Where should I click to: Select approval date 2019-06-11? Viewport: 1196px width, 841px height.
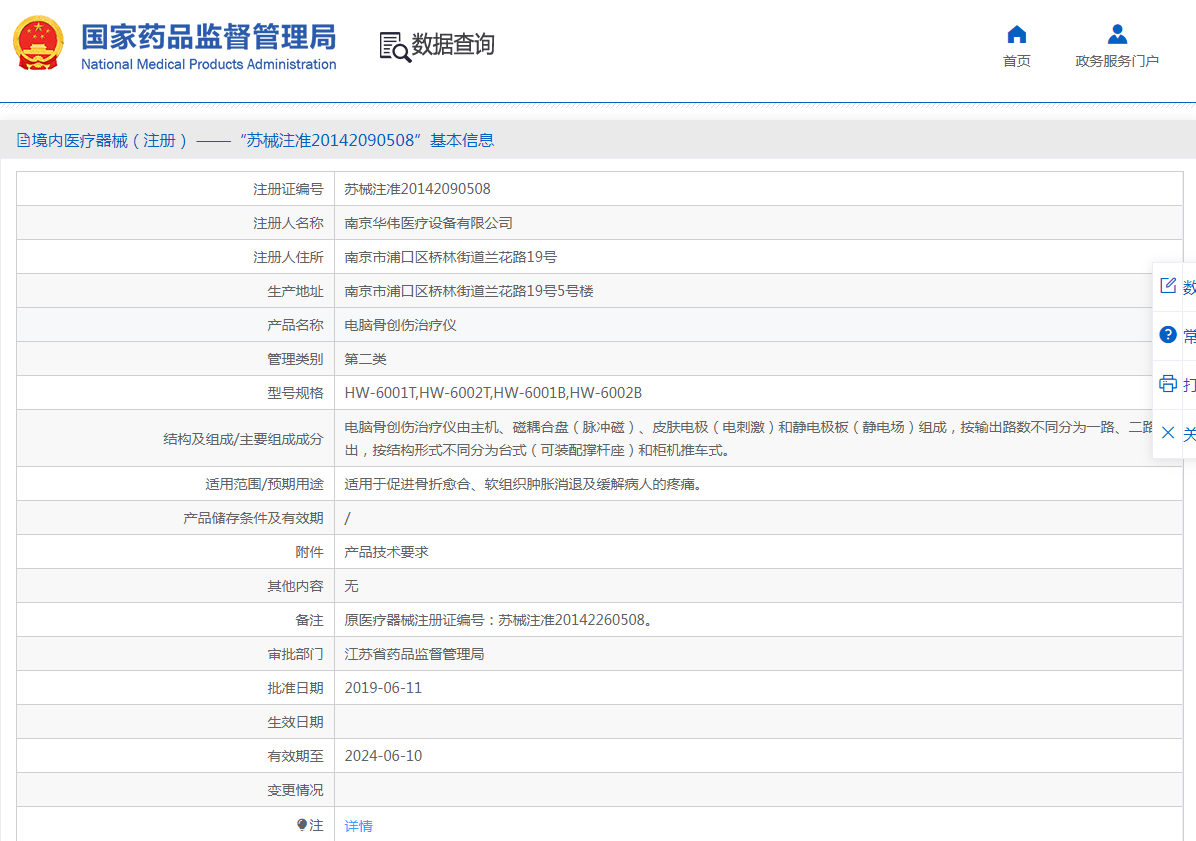383,688
